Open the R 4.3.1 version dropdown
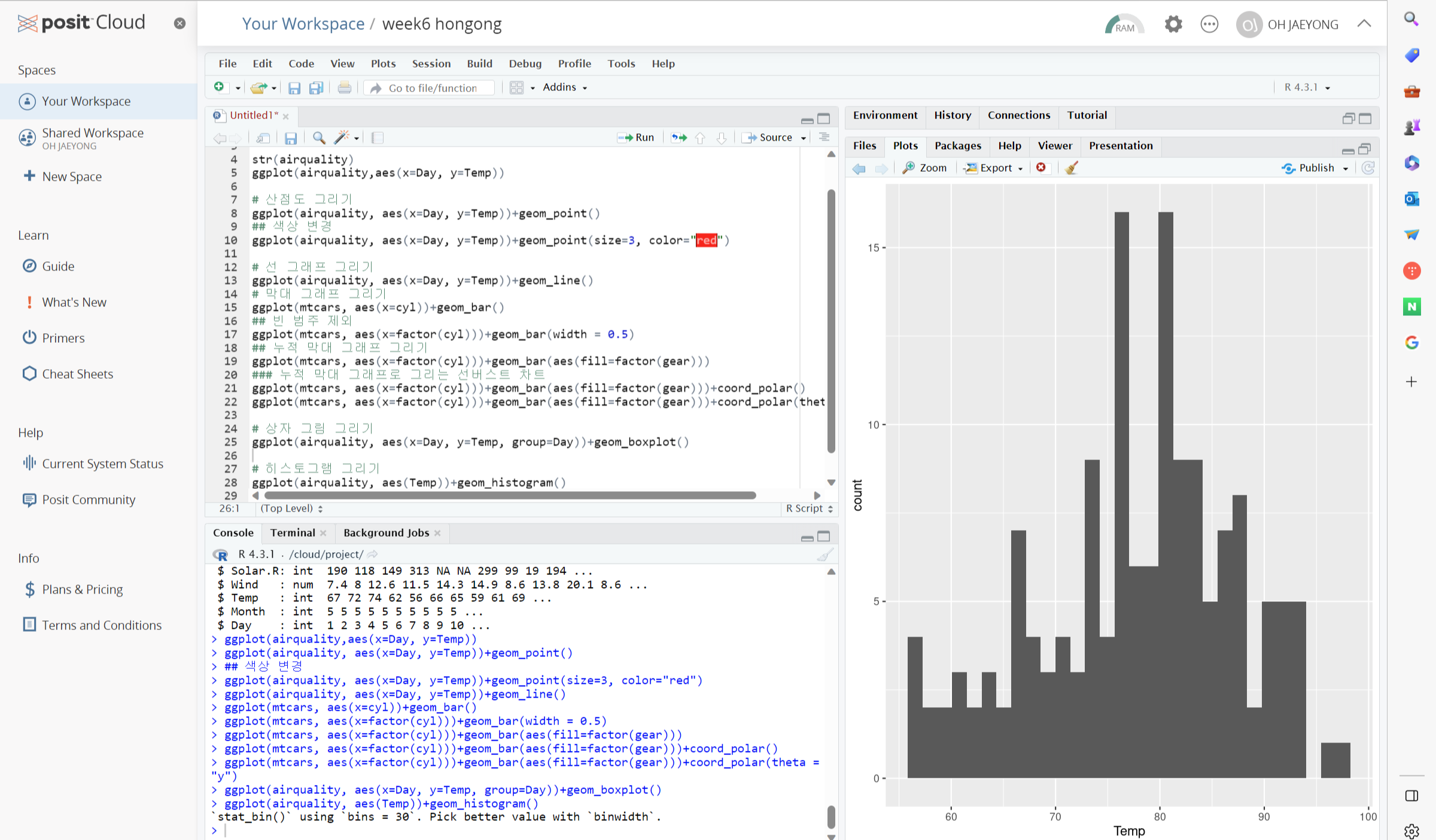This screenshot has width=1436, height=840. click(1307, 87)
